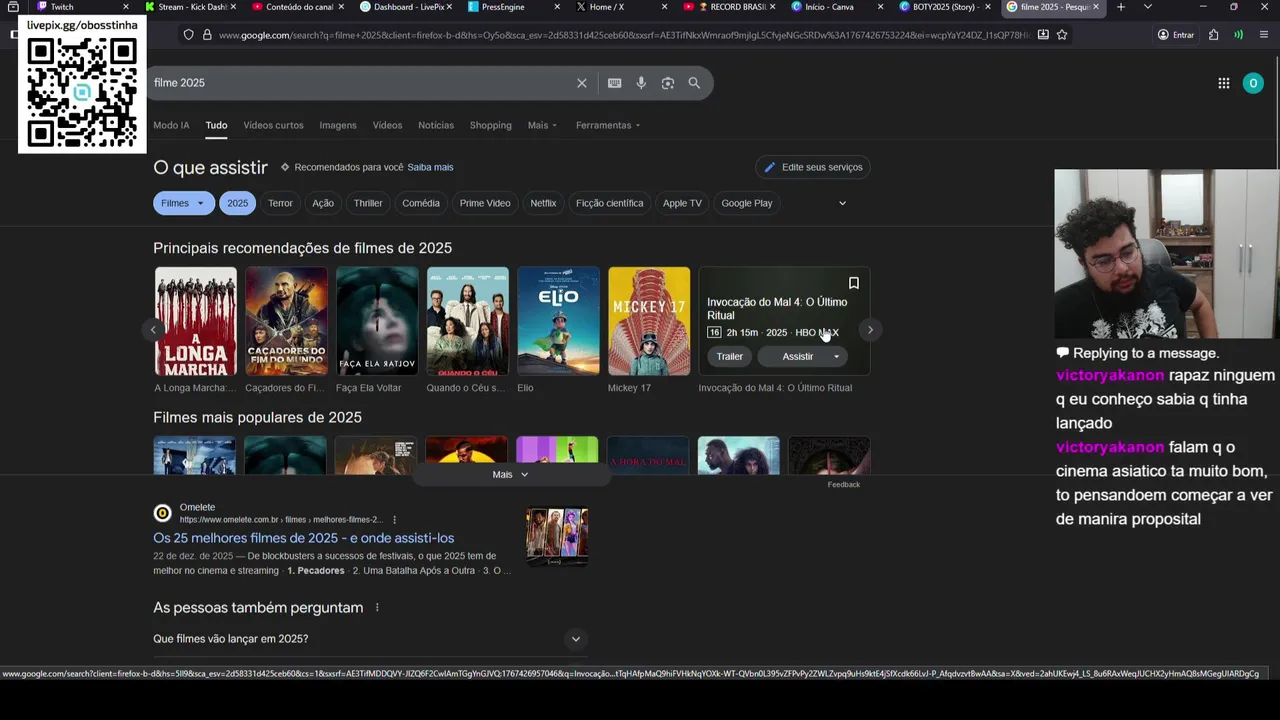1280x720 pixels.
Task: Bookmark this page with the star icon
Action: pyautogui.click(x=1062, y=34)
